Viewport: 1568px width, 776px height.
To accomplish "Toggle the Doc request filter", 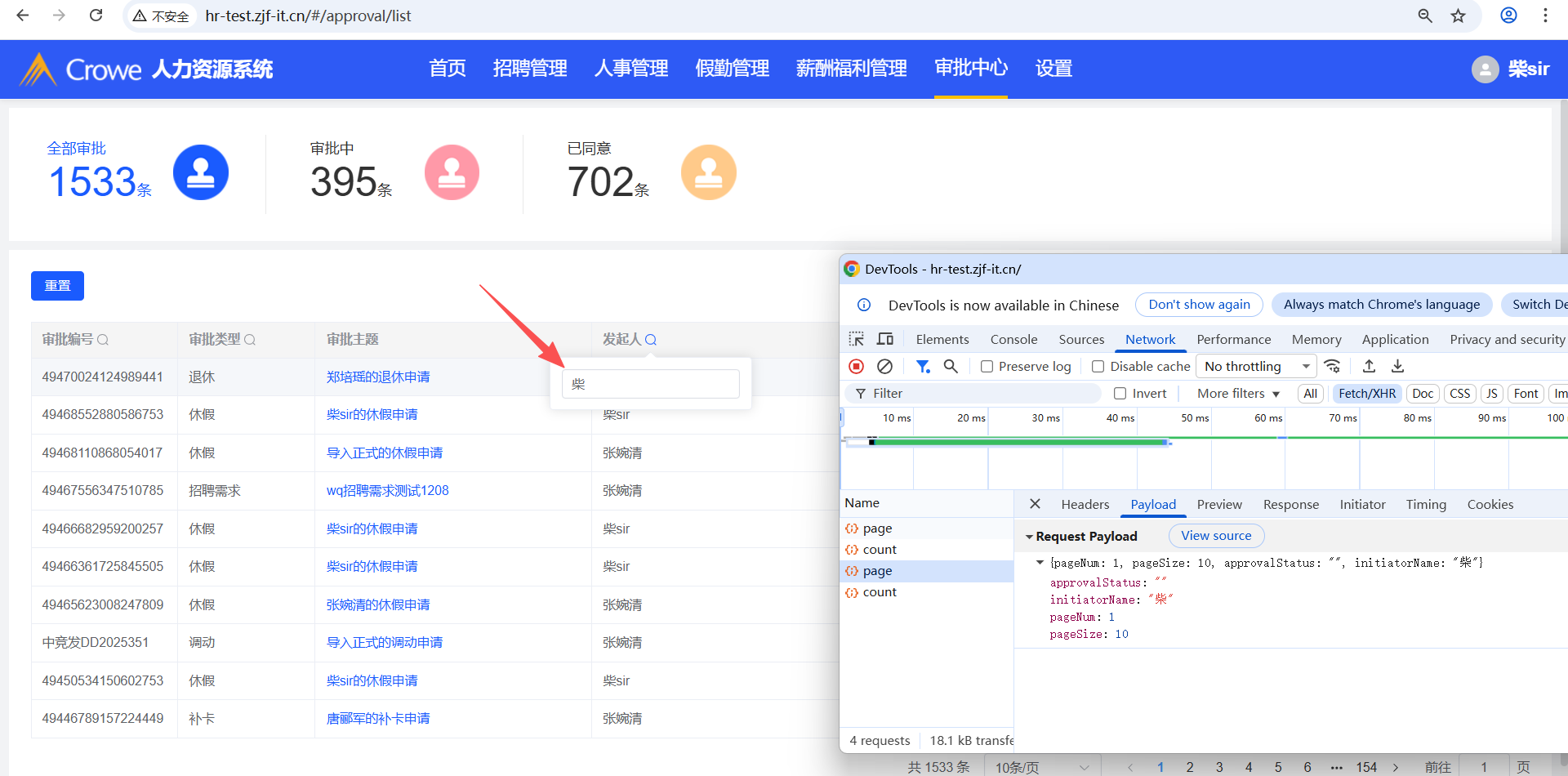I will pos(1423,394).
